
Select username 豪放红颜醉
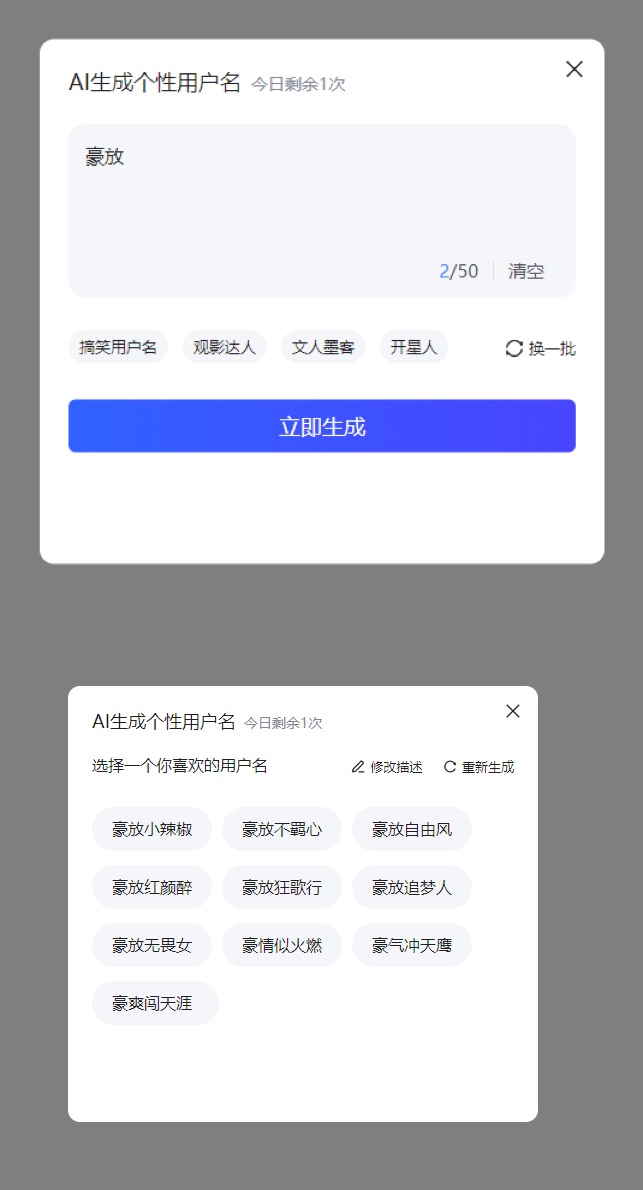[152, 886]
